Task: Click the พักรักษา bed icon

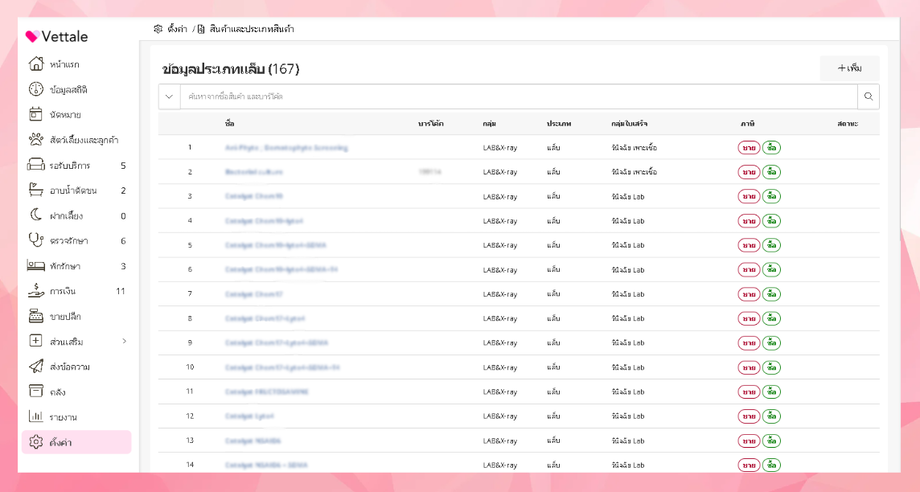Action: (x=36, y=266)
